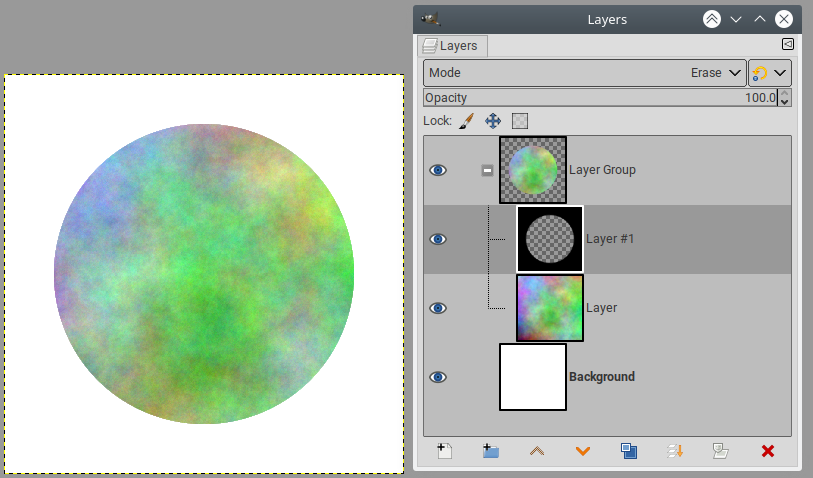The height and width of the screenshot is (478, 813).
Task: Toggle lock position and size
Action: pyautogui.click(x=493, y=121)
